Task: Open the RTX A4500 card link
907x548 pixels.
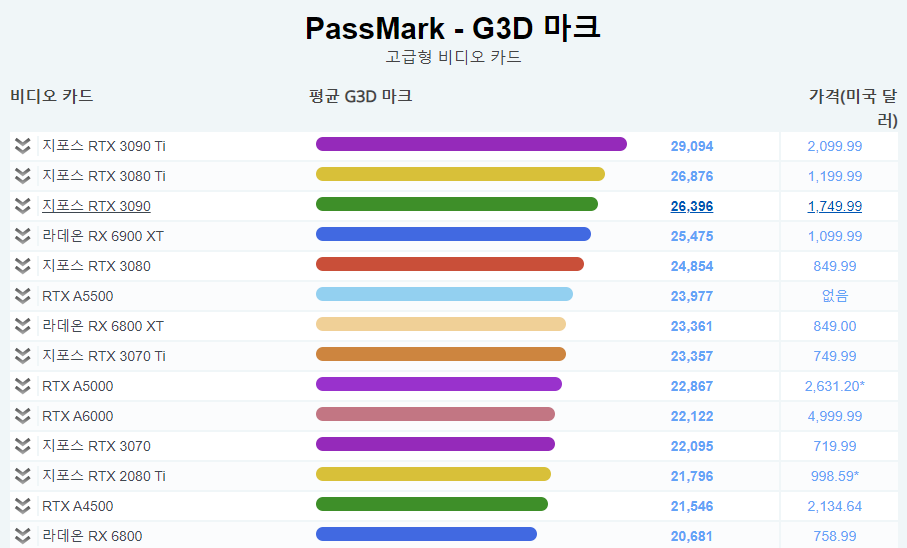Action: tap(78, 506)
